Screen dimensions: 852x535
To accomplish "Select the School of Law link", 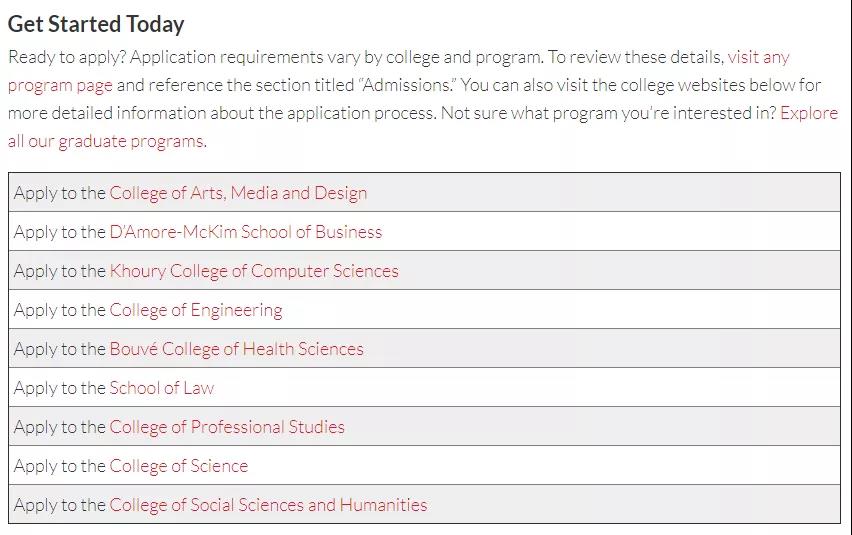I will pos(161,388).
